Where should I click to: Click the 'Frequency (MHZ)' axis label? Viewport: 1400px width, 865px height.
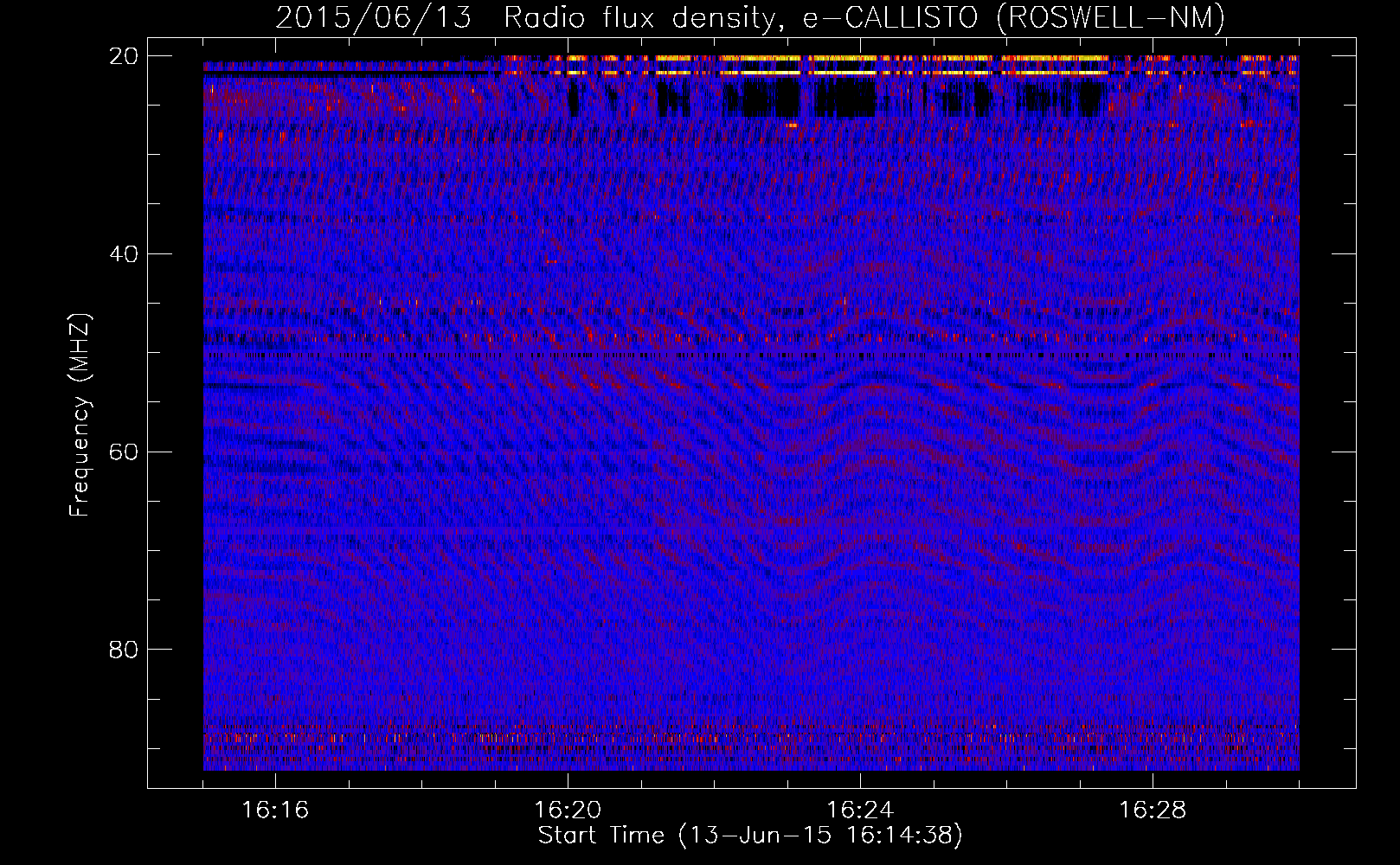coord(80,415)
